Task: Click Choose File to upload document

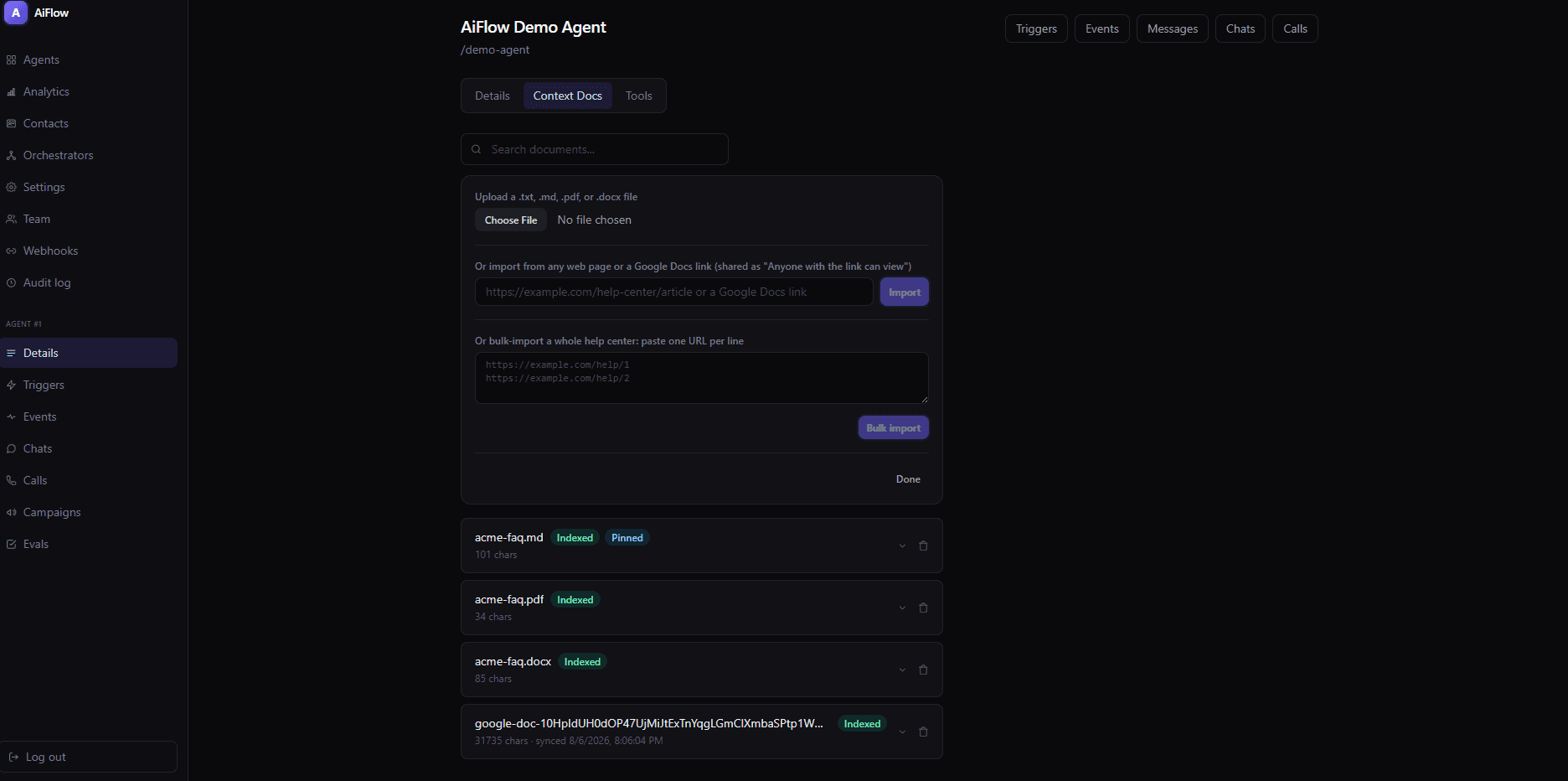Action: (511, 220)
